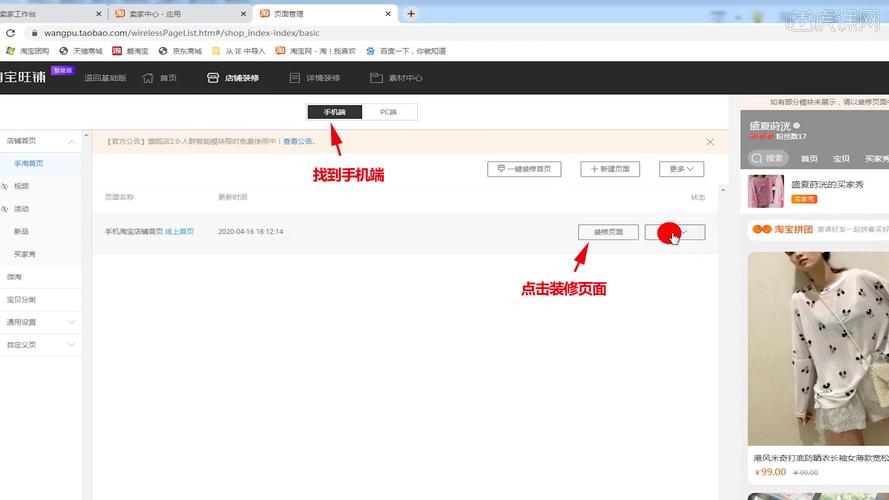The width and height of the screenshot is (889, 500).
Task: Close the announcement banner with X icon
Action: (710, 142)
